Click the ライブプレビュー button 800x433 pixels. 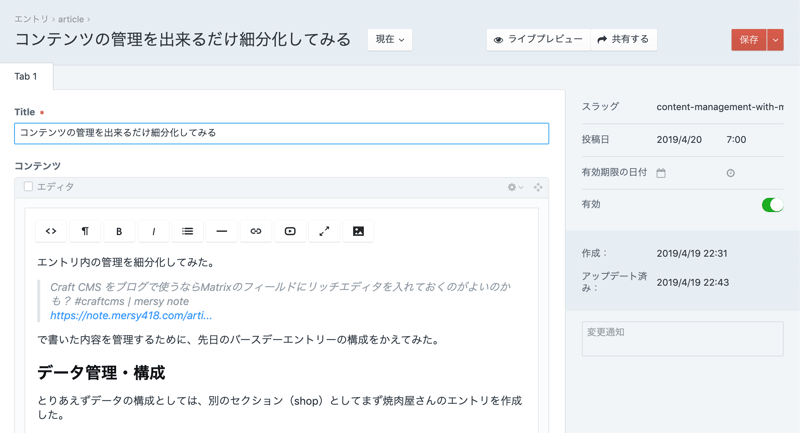[x=538, y=40]
